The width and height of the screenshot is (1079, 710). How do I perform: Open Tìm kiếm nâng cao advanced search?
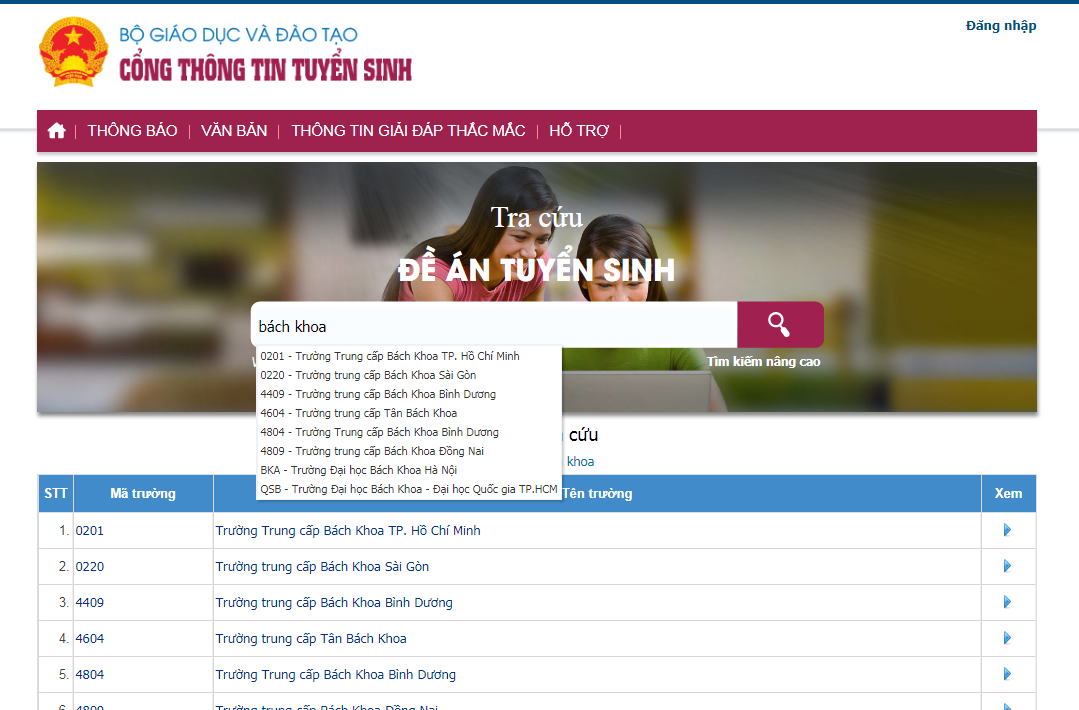pos(763,361)
